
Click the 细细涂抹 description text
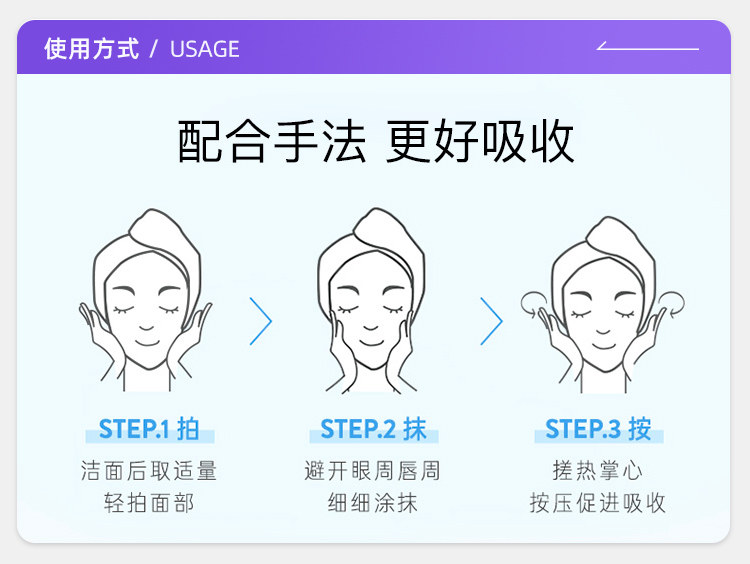coord(373,503)
